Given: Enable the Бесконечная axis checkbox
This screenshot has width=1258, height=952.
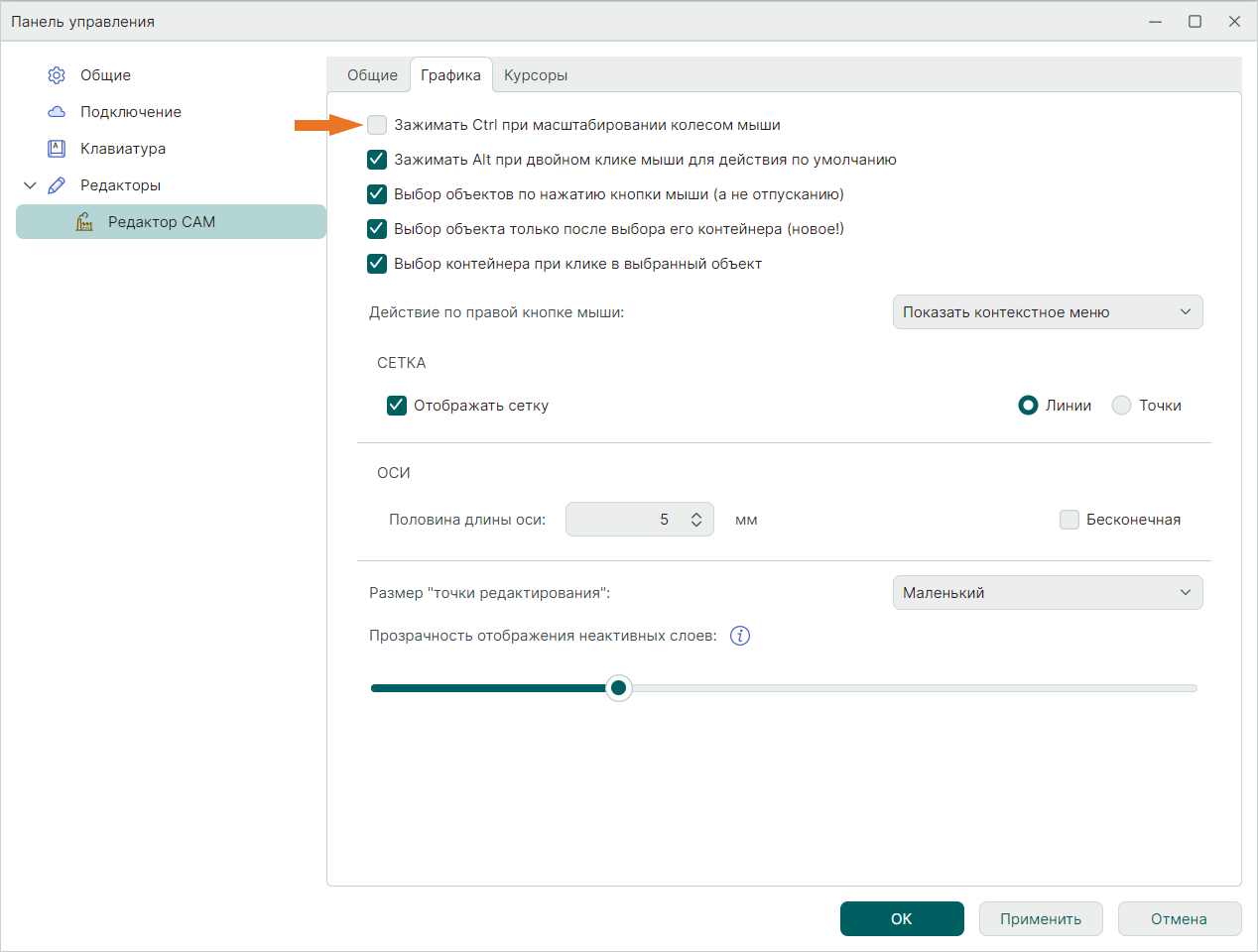Looking at the screenshot, I should [1069, 520].
